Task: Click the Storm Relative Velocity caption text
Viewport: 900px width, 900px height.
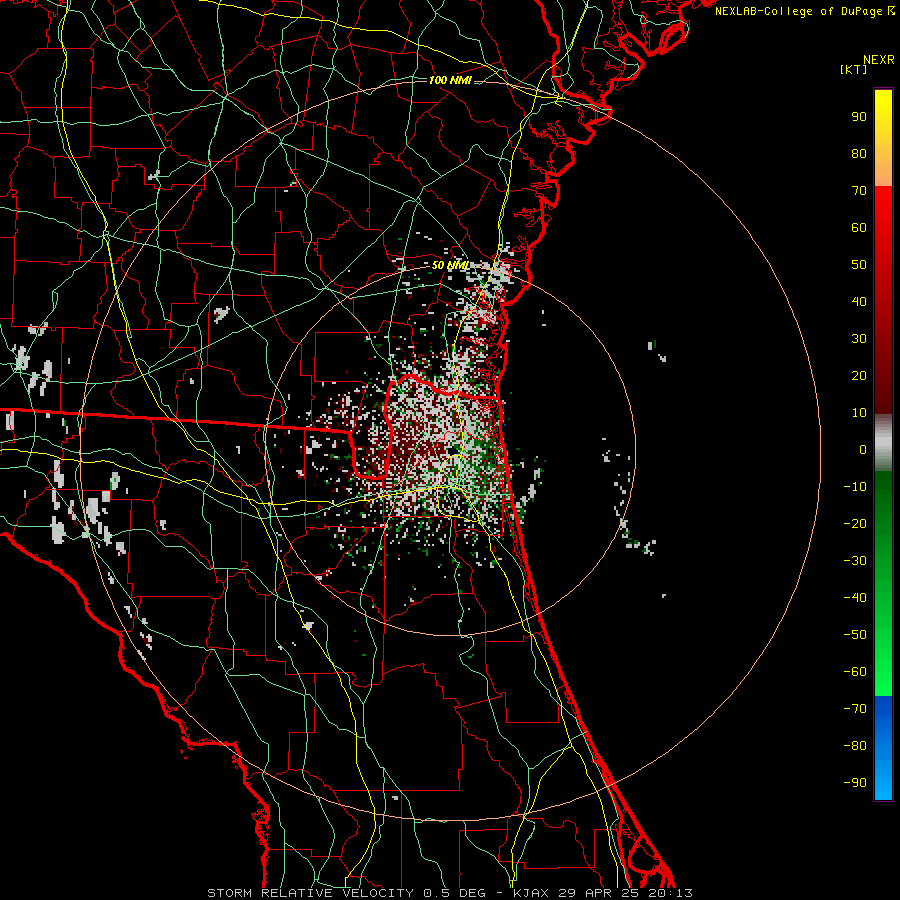Action: click(x=449, y=893)
